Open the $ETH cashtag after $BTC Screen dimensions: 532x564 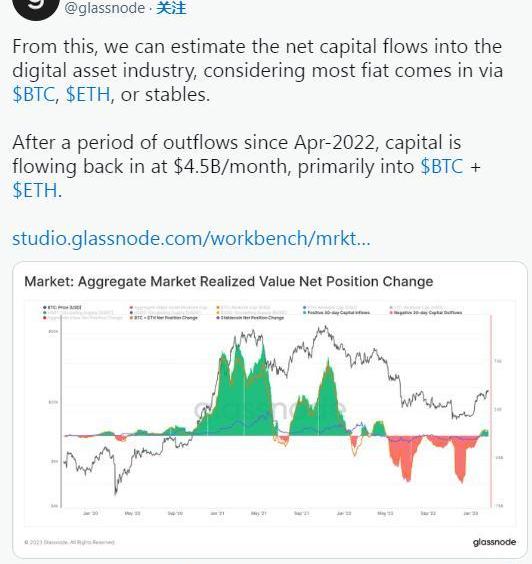[88, 95]
